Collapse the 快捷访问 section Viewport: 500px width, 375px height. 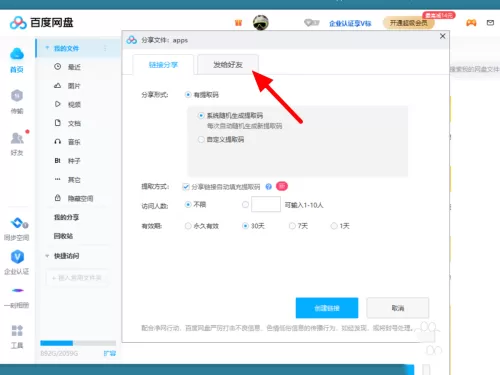tap(47, 256)
